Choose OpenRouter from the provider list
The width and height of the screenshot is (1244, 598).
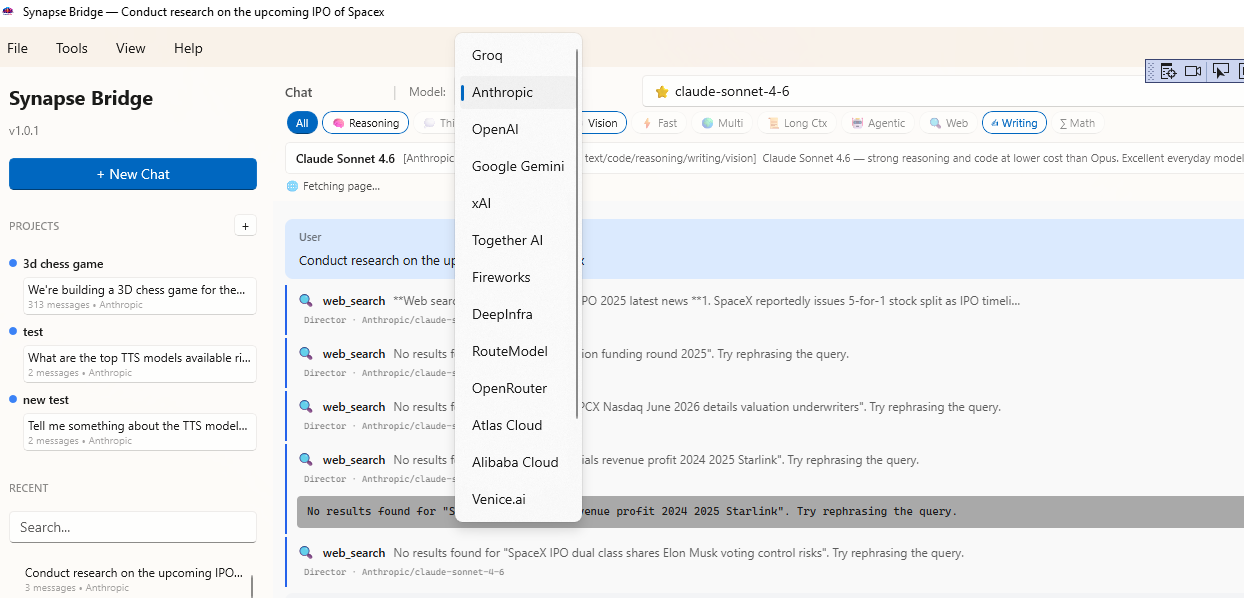pyautogui.click(x=516, y=388)
